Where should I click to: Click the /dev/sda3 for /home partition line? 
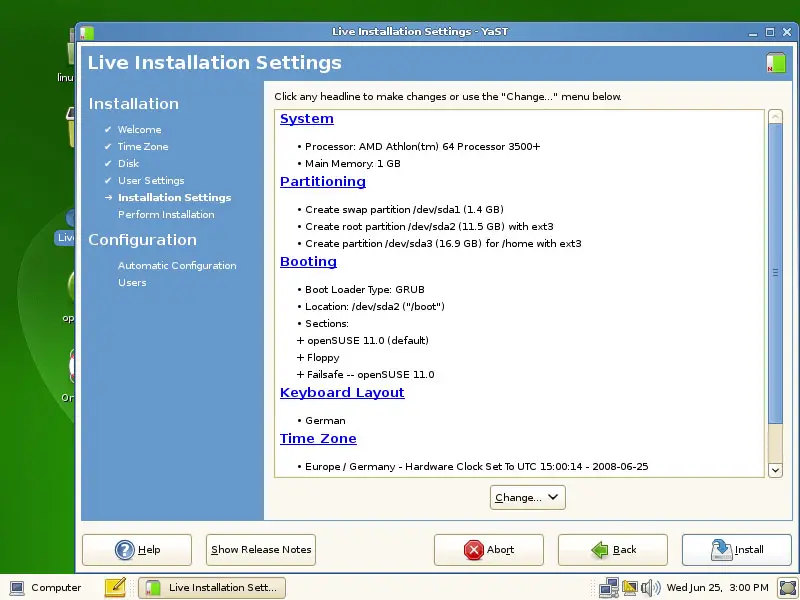[443, 244]
